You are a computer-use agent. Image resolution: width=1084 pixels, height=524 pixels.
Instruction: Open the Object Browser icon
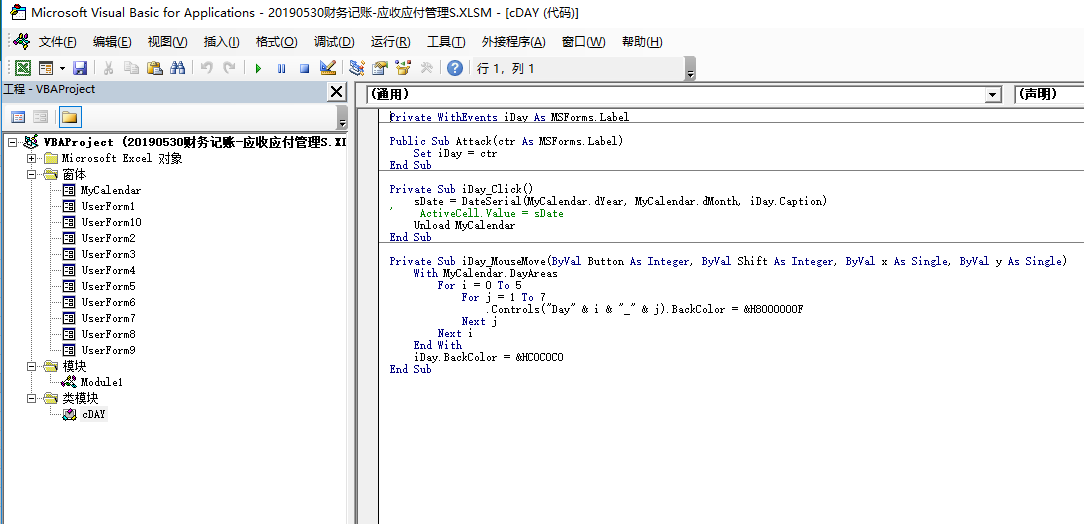click(403, 68)
